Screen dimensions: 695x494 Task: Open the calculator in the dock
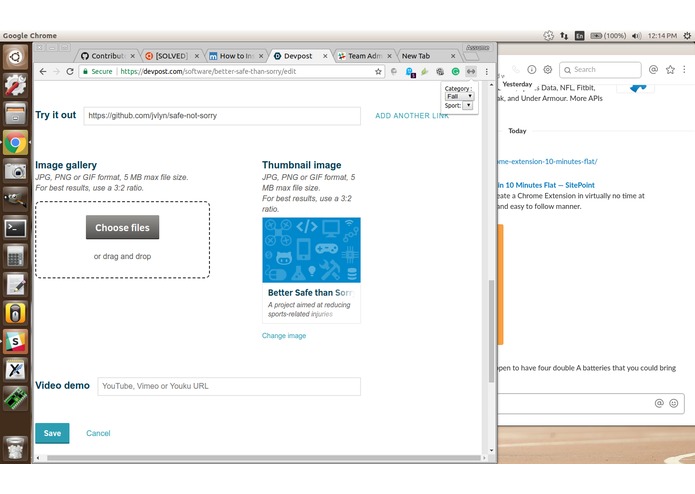point(16,256)
